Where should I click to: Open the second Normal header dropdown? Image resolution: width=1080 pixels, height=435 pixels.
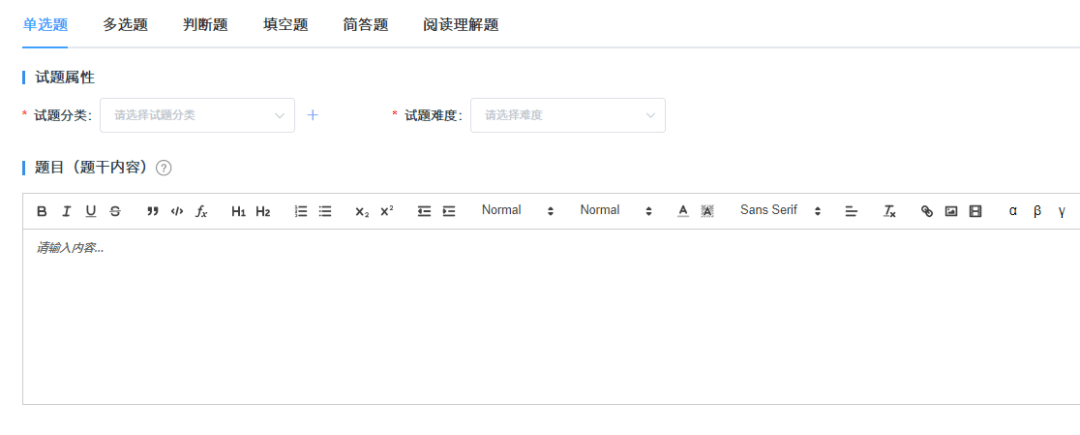615,211
